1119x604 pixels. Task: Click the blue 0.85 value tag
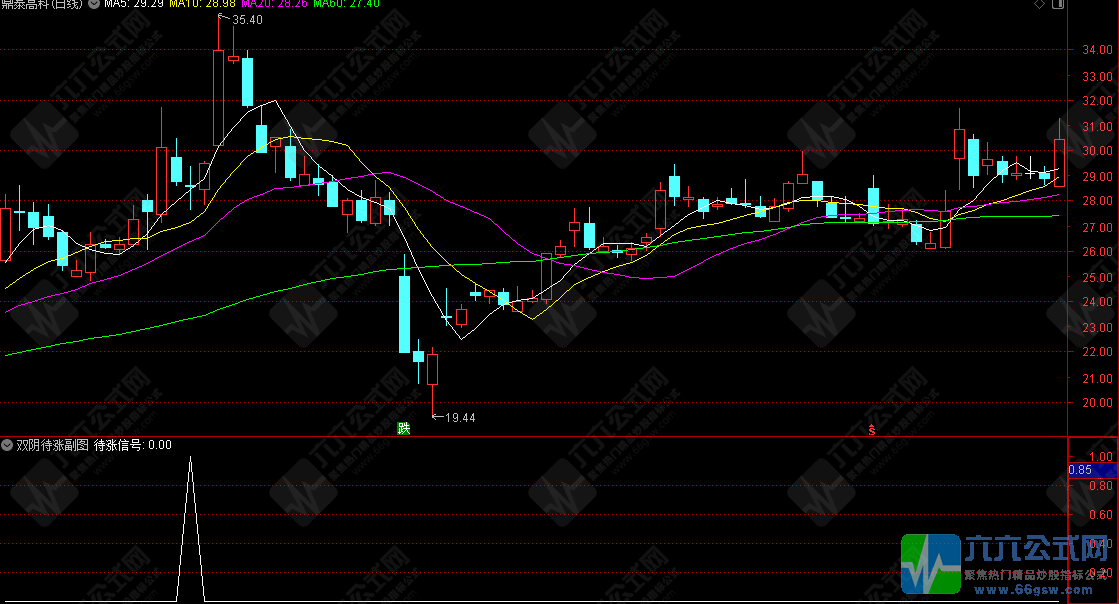tap(1080, 469)
